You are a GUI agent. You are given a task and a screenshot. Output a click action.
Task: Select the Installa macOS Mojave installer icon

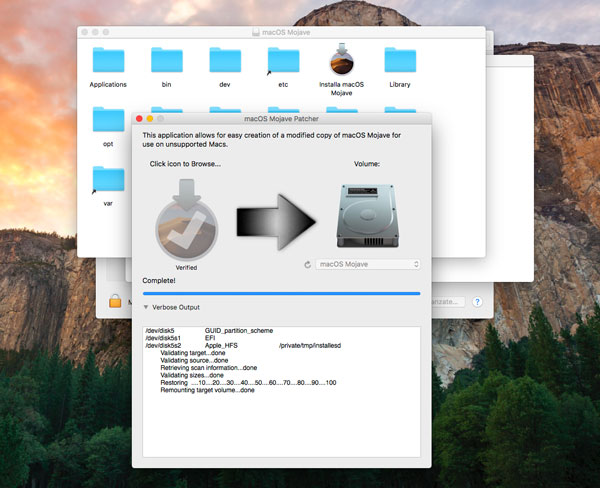342,59
